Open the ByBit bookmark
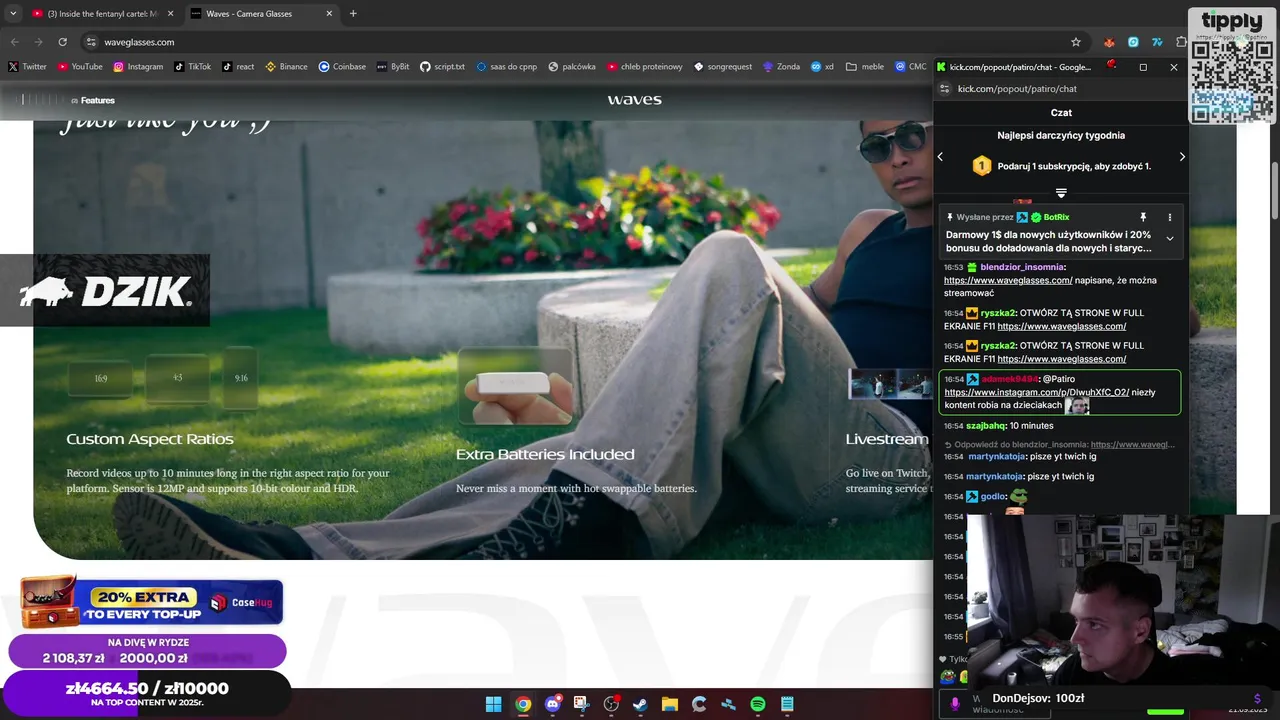This screenshot has height=720, width=1280. click(393, 67)
